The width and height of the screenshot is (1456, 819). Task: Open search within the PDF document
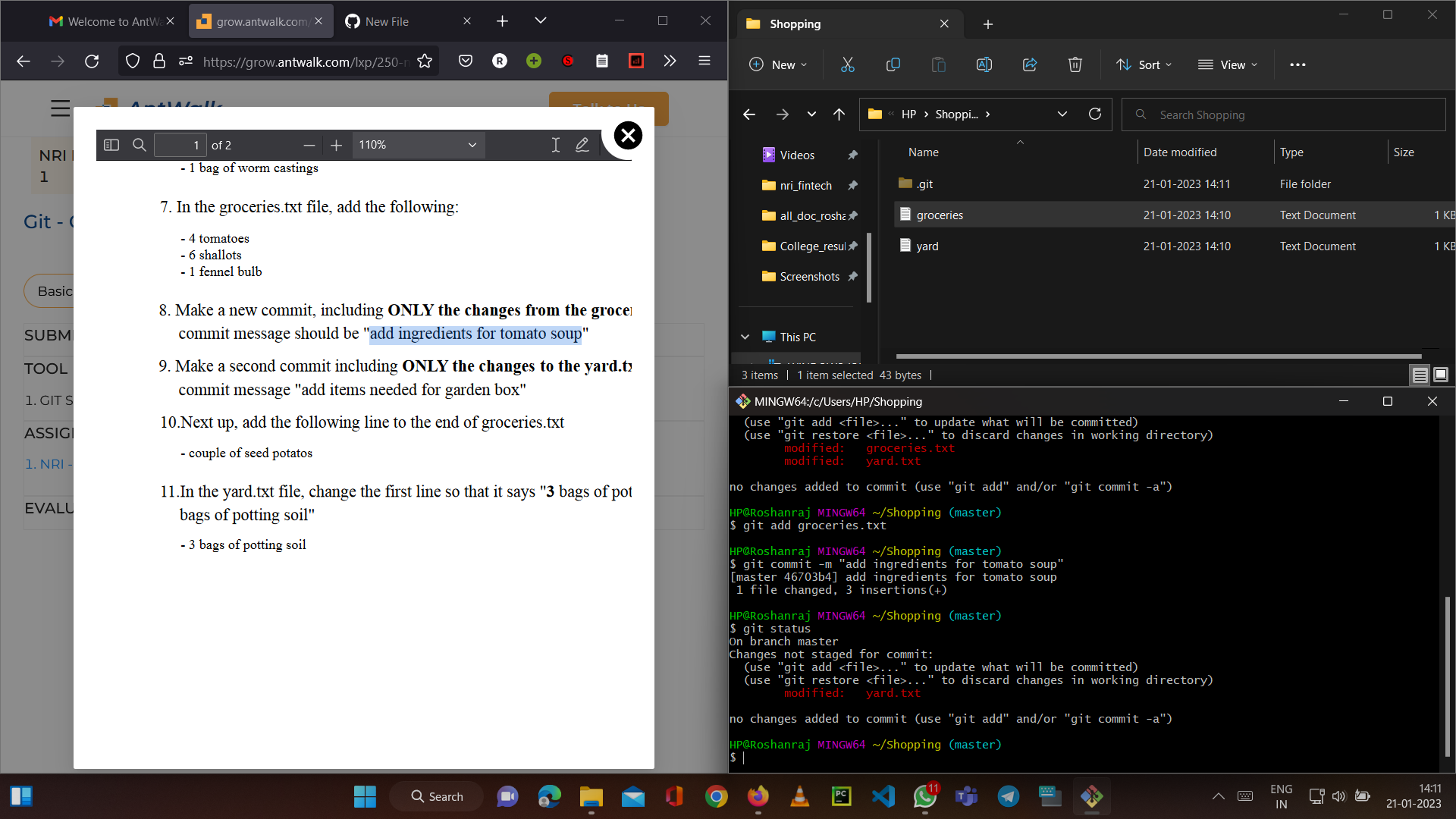139,144
